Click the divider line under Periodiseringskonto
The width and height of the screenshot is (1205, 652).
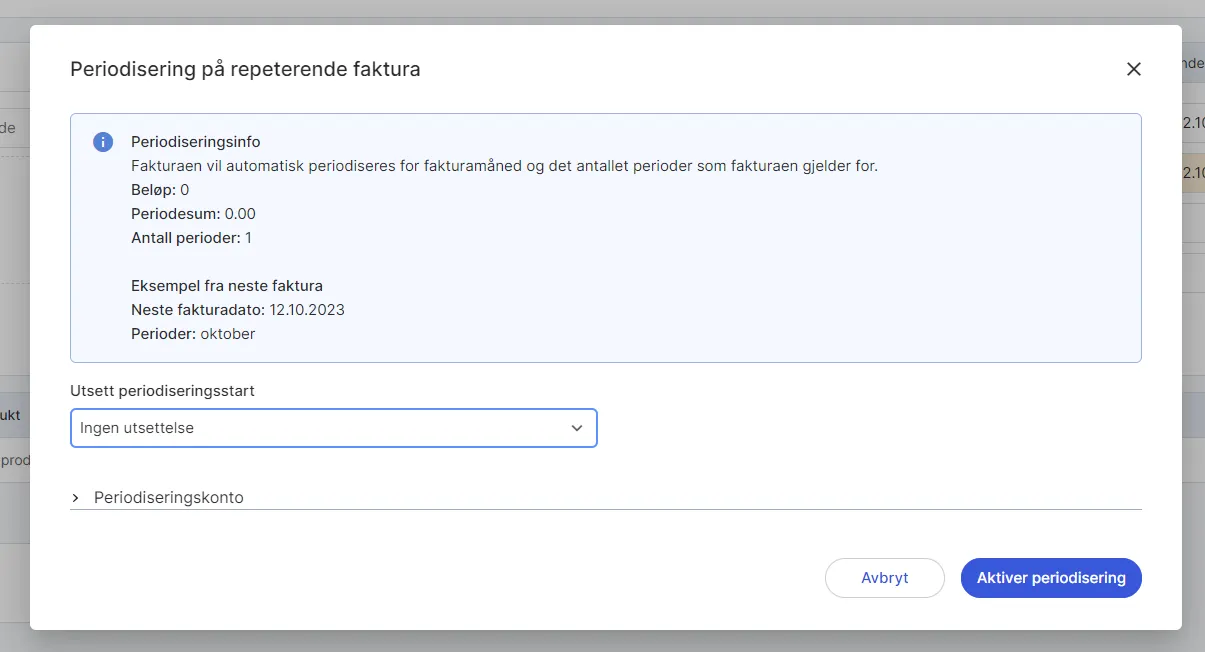pos(605,509)
